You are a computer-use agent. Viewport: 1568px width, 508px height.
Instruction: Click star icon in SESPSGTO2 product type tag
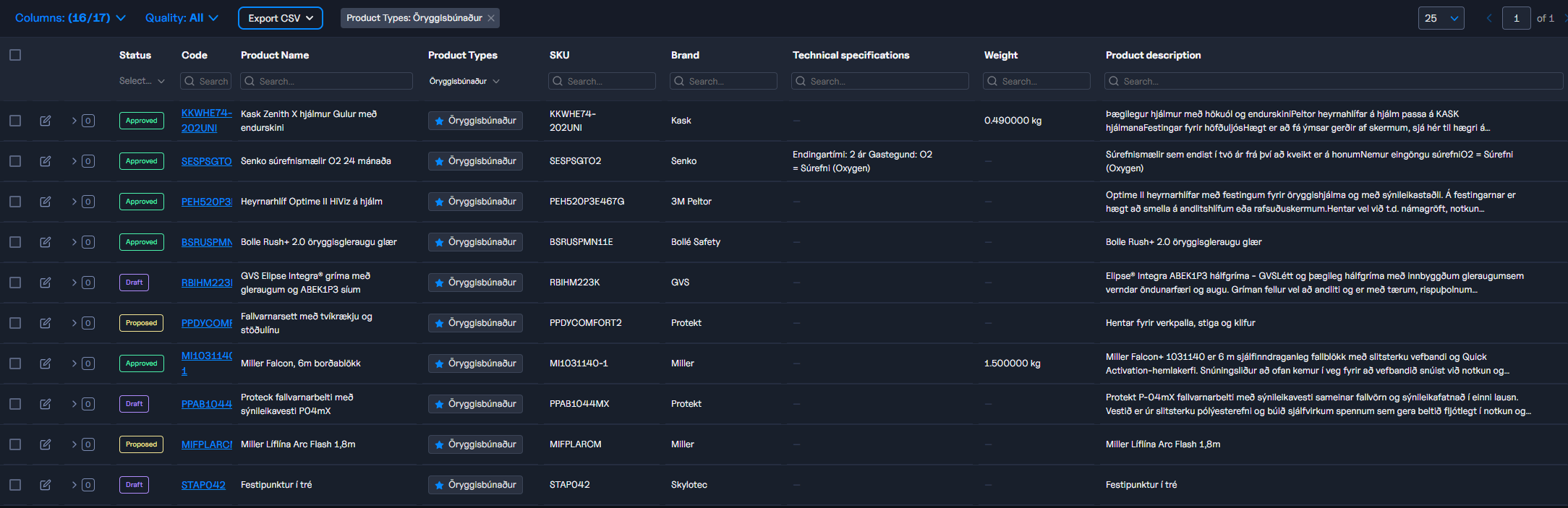439,161
